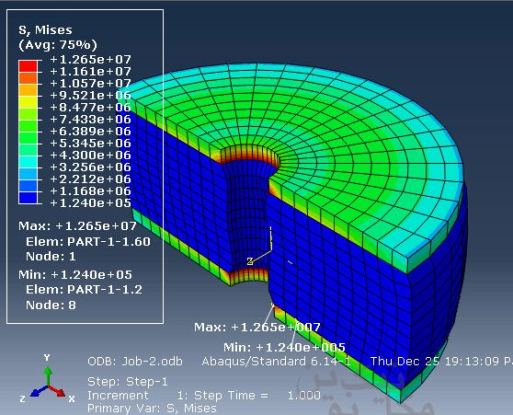
Task: Click legend value +3.256e+06
Action: pos(90,167)
